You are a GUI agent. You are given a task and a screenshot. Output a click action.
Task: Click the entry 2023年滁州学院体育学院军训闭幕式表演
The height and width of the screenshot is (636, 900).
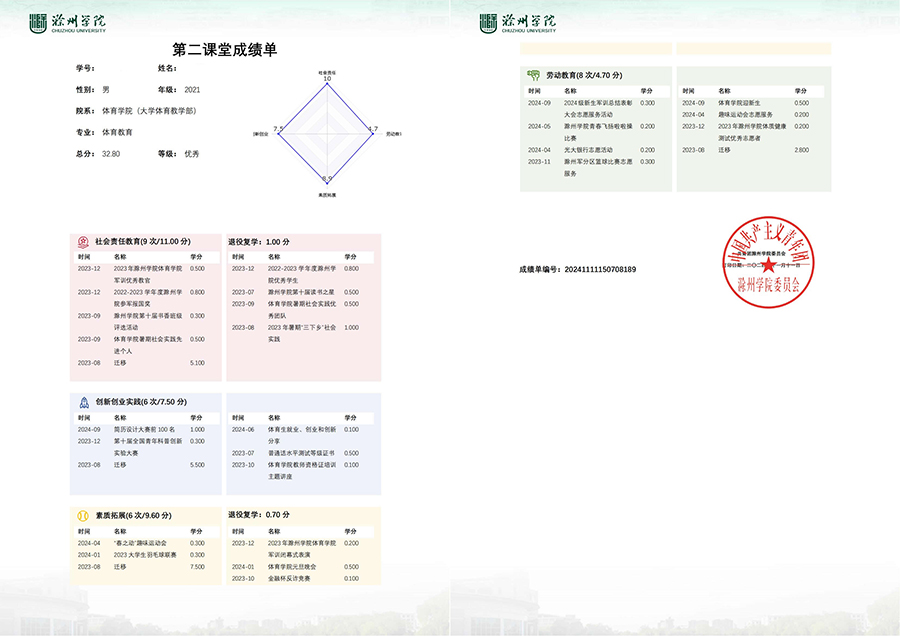(x=302, y=549)
